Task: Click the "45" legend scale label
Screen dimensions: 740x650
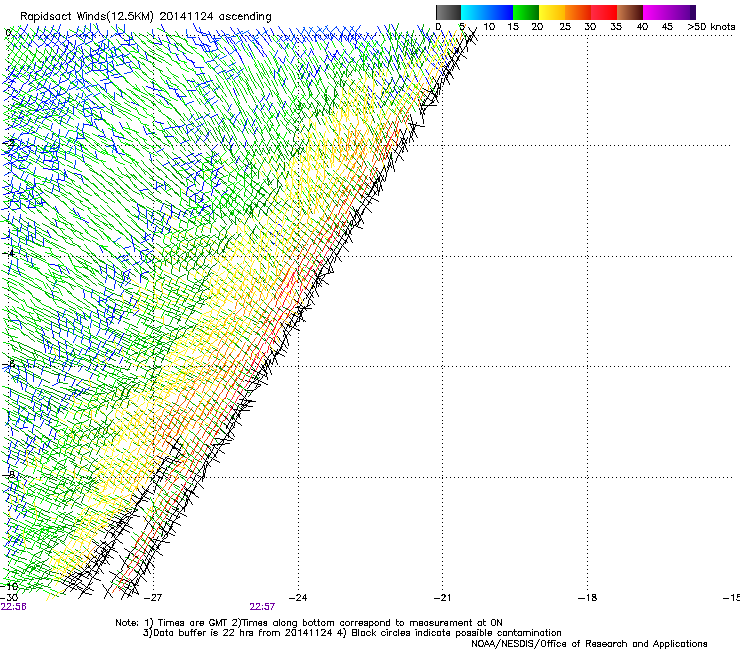Action: [x=667, y=27]
